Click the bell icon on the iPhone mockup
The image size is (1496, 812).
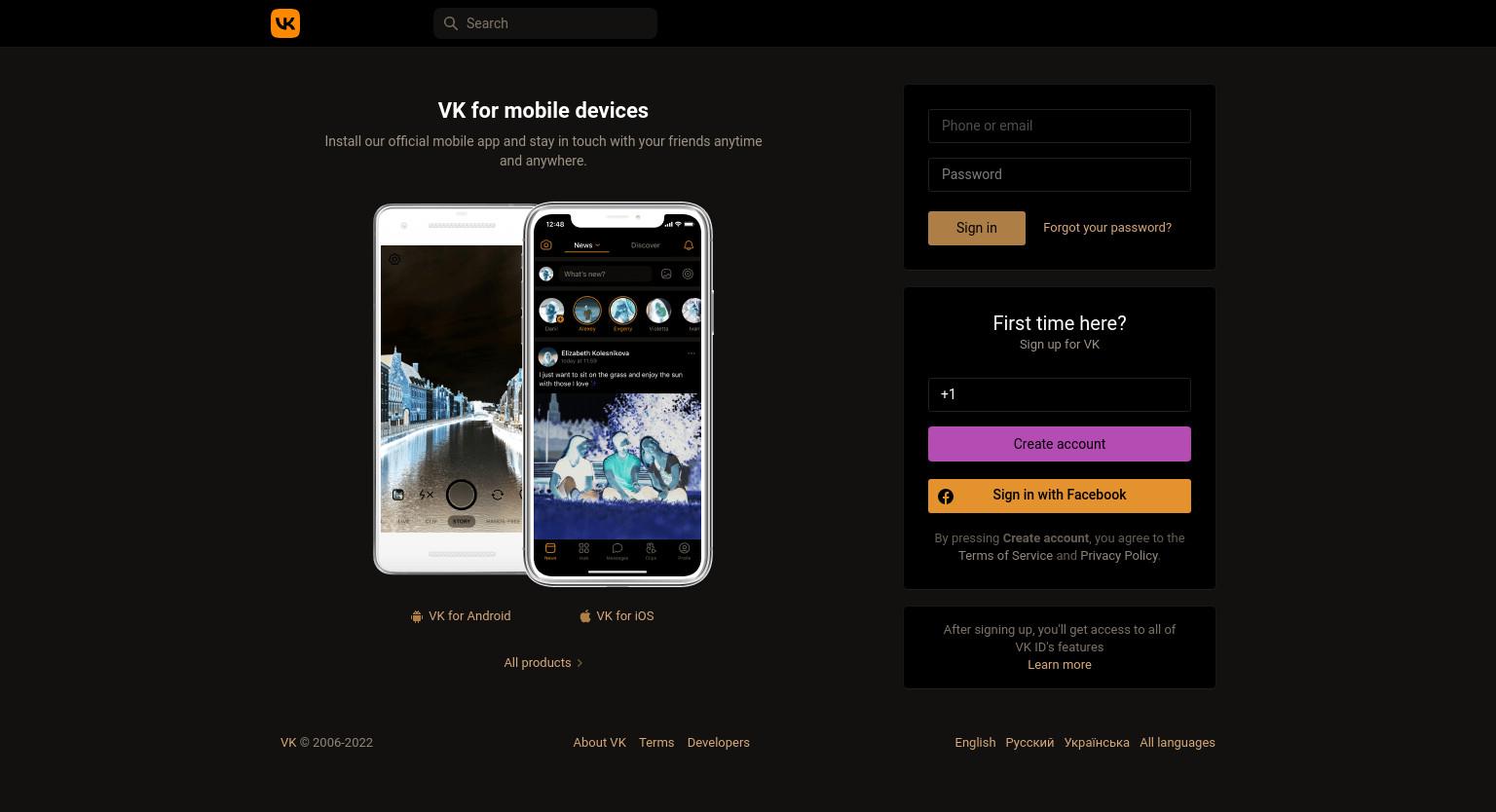(689, 245)
